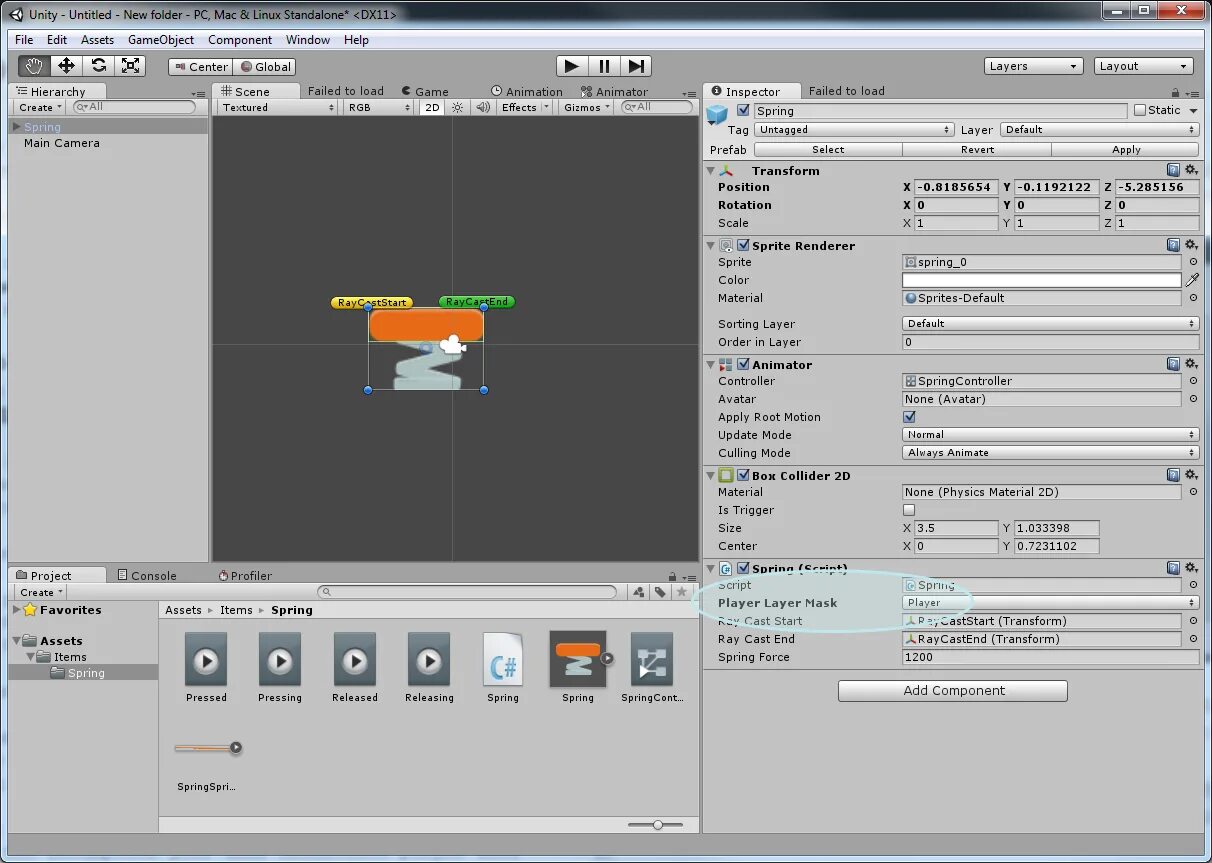The image size is (1212, 863).
Task: Open Animator component gear menu
Action: click(1191, 365)
